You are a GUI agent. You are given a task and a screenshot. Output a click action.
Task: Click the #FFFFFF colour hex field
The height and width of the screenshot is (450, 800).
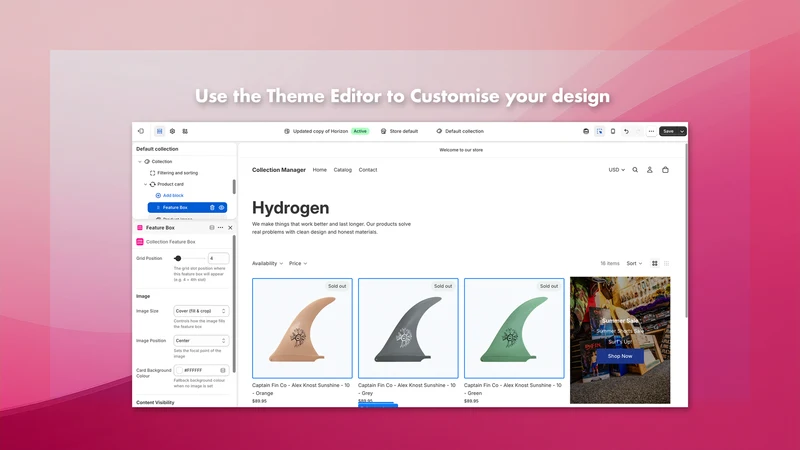tap(201, 370)
